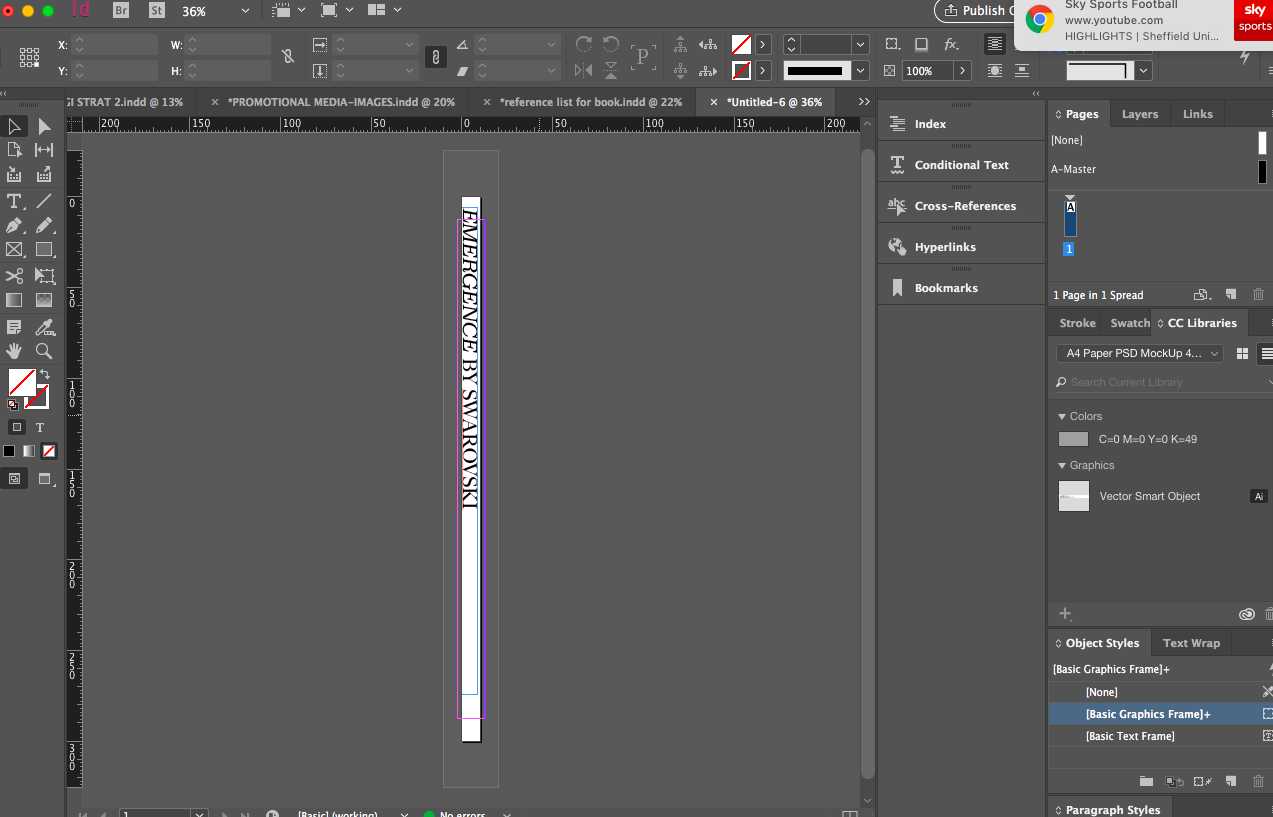Click the fill color box in toolbox
The width and height of the screenshot is (1273, 817).
[x=21, y=382]
